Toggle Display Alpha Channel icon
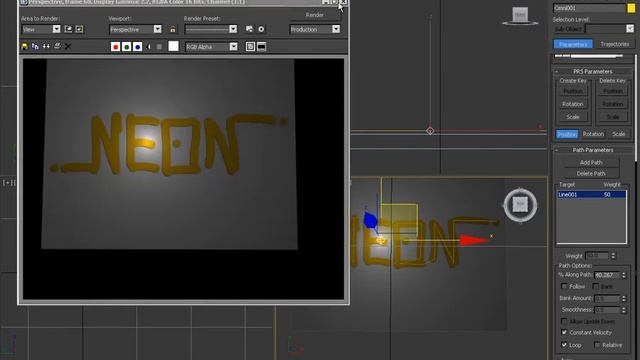The image size is (640, 360). tap(149, 47)
